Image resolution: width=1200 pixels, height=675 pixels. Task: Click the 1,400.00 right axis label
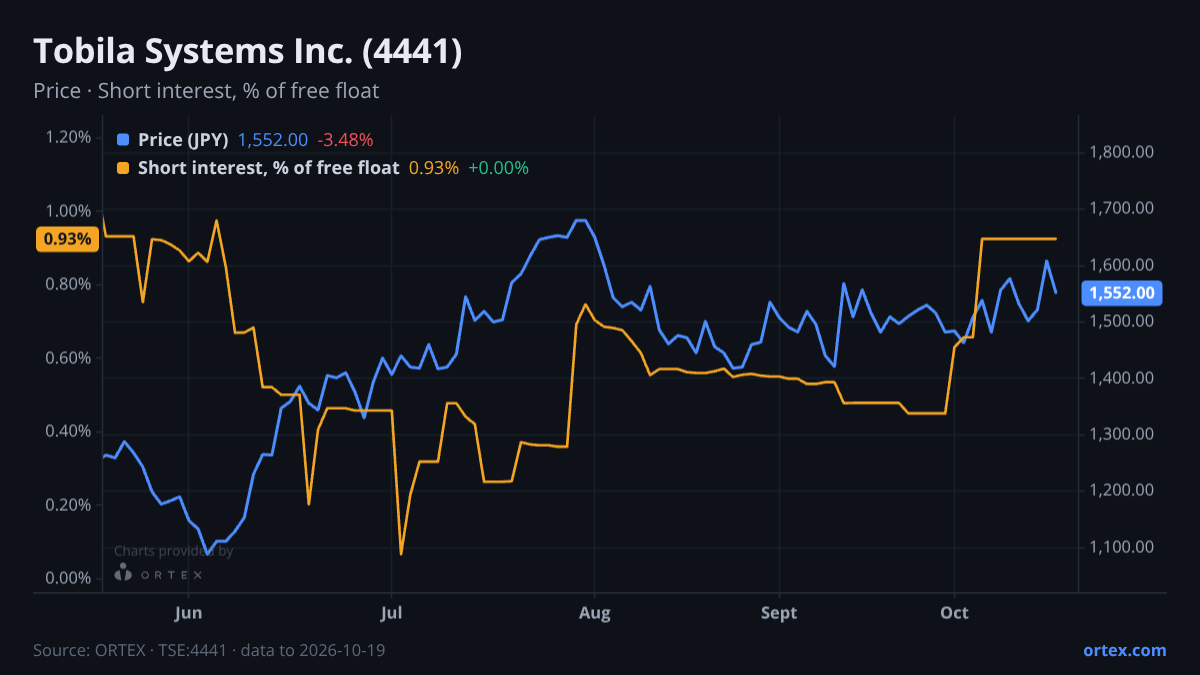click(1122, 378)
